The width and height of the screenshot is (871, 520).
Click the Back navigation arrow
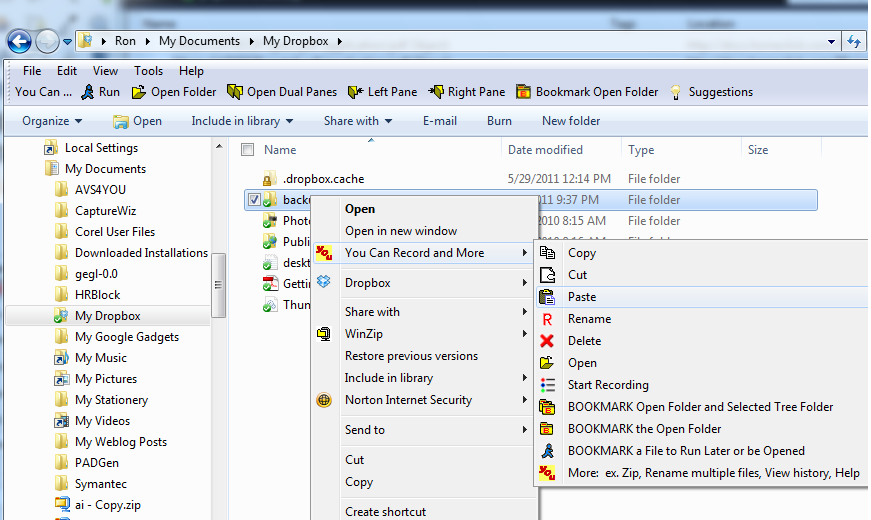pos(18,41)
